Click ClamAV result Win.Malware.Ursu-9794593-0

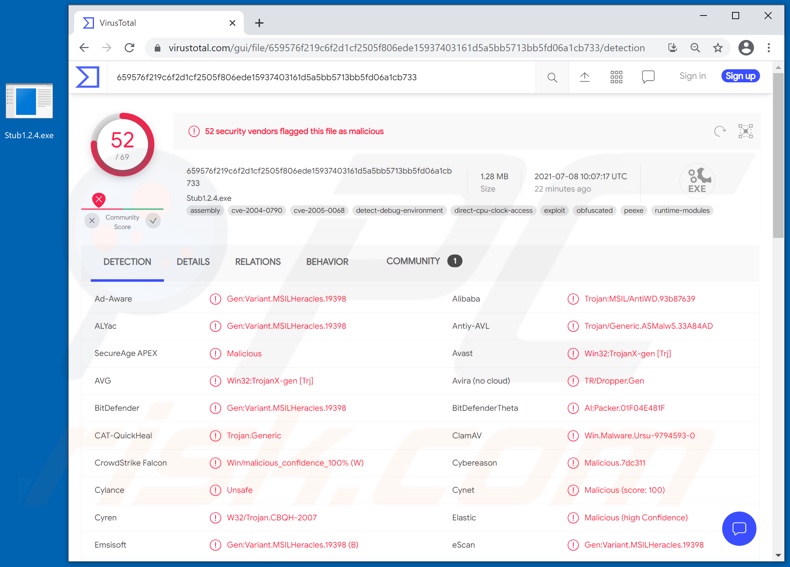pos(639,436)
